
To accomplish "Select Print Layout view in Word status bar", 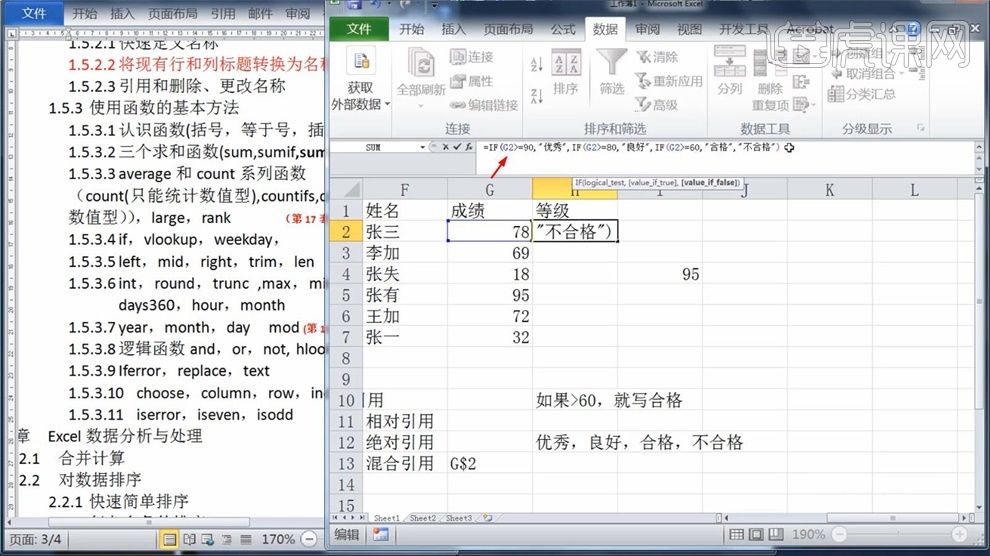I will pos(169,540).
